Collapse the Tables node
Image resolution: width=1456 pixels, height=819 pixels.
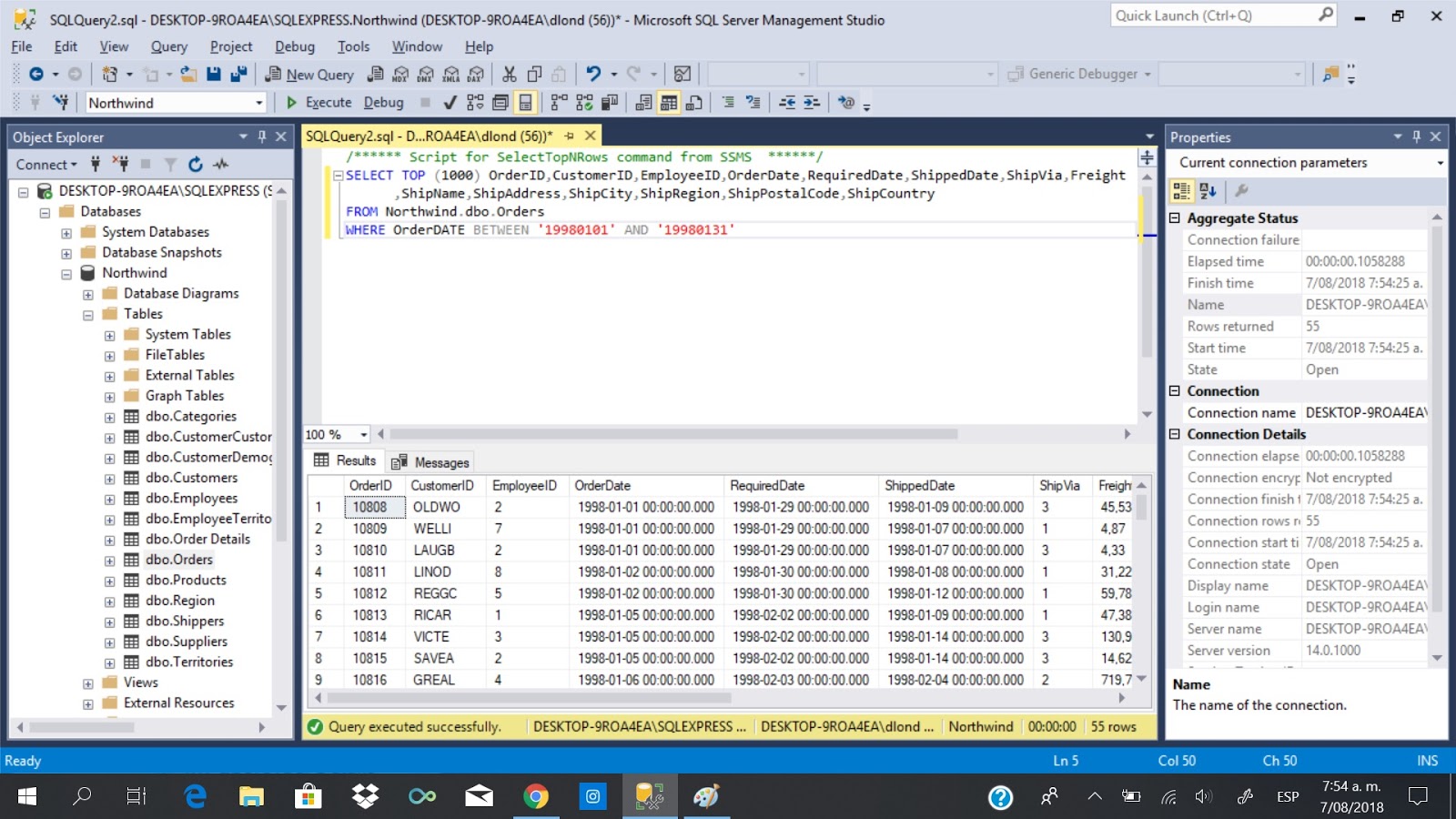(88, 315)
